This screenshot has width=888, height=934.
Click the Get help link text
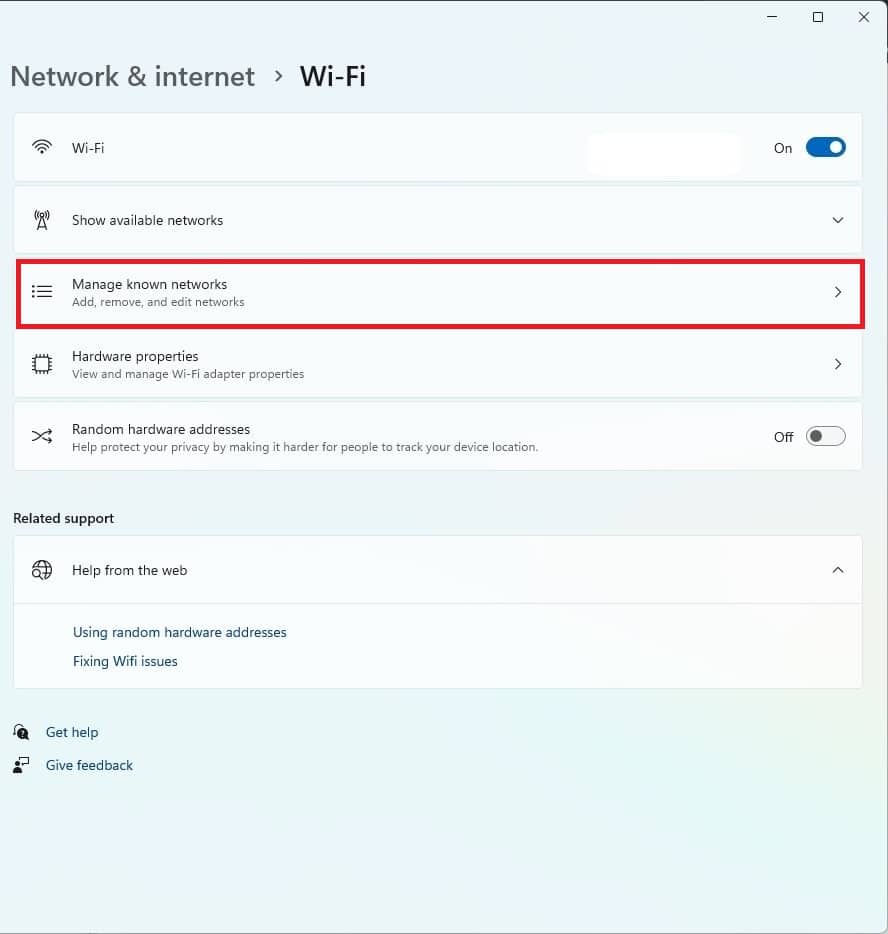[72, 732]
